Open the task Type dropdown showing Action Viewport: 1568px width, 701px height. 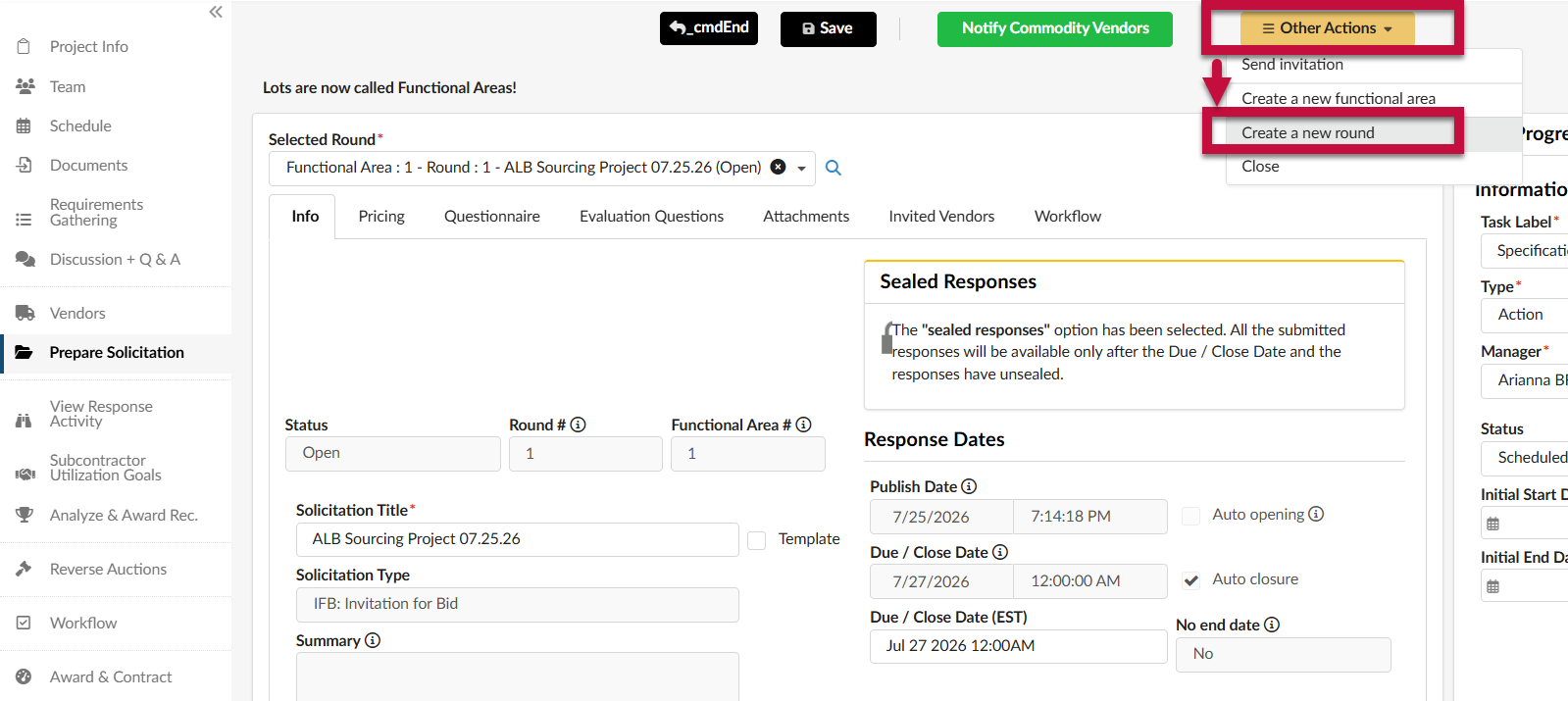tap(1524, 315)
